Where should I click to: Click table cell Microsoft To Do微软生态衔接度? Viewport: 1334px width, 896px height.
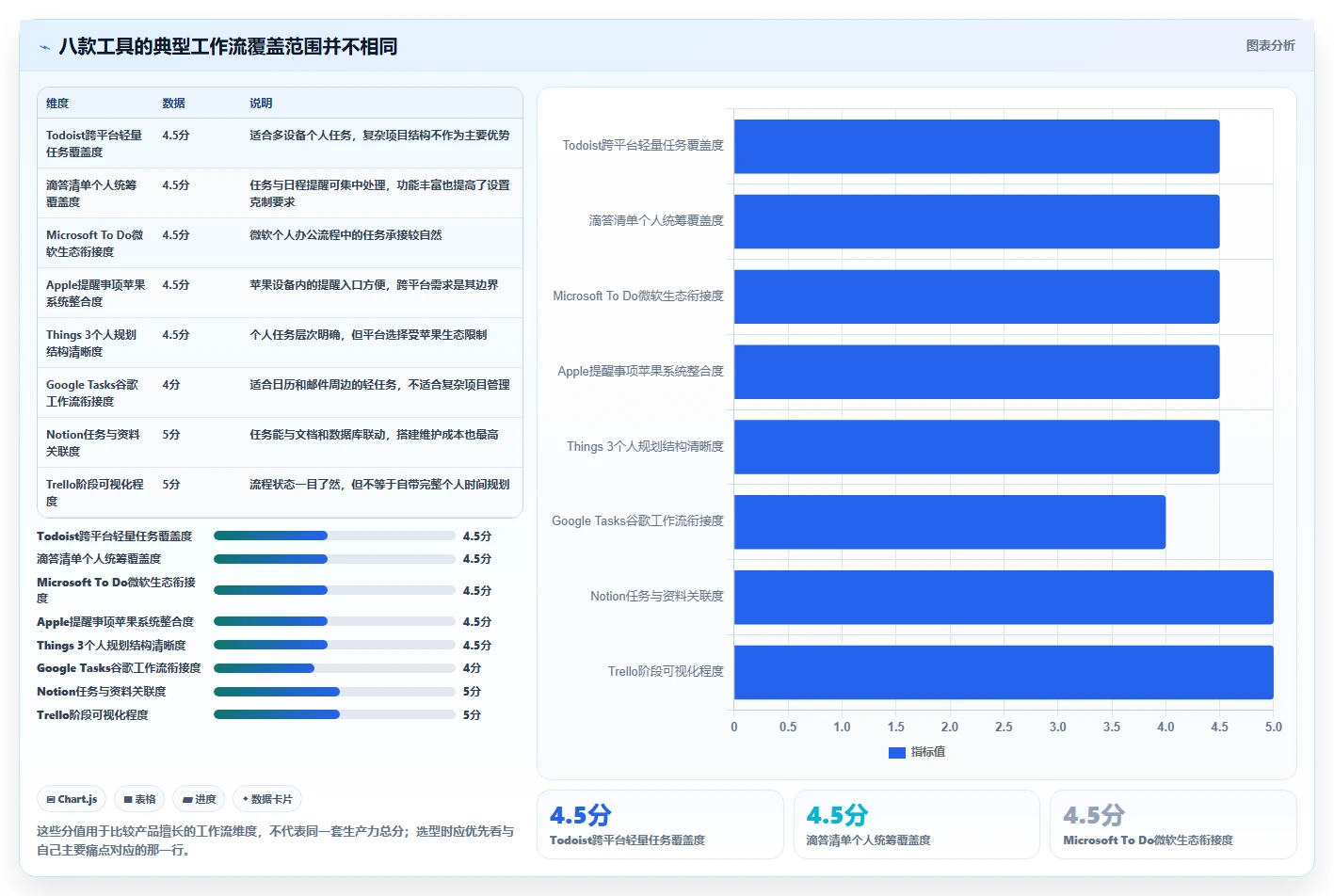point(94,244)
